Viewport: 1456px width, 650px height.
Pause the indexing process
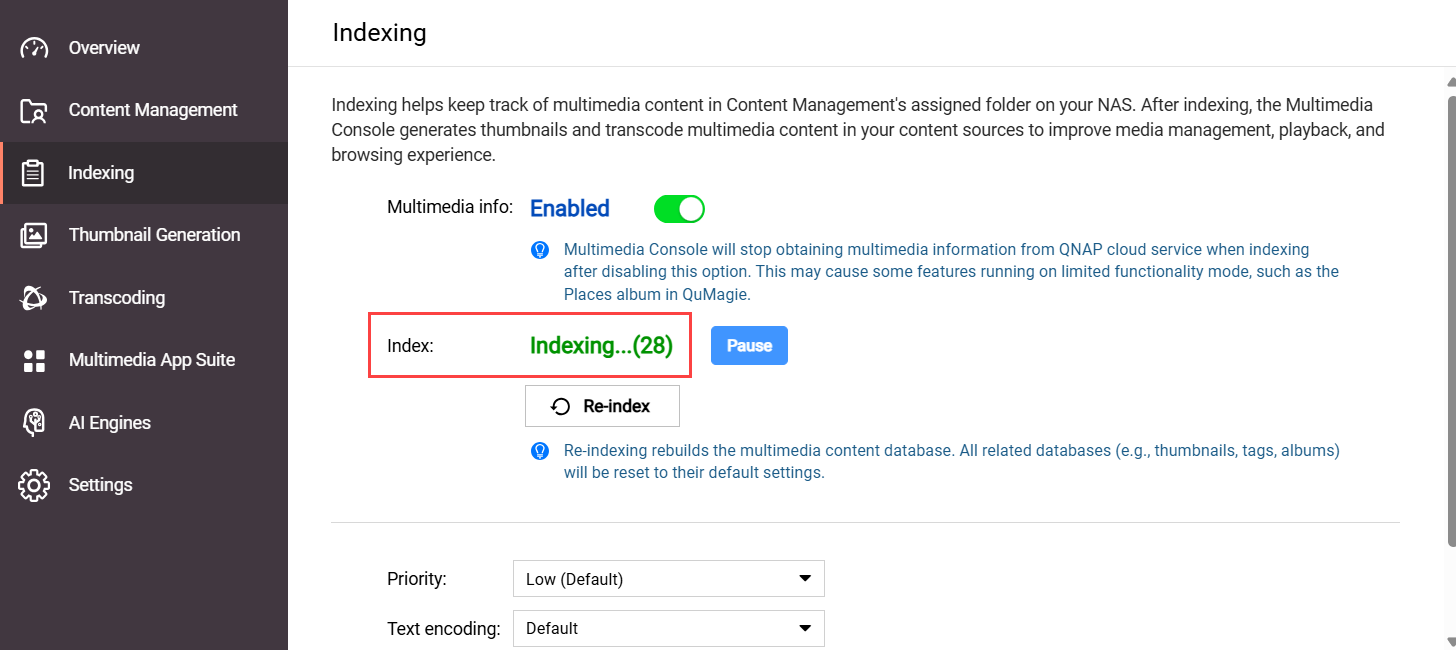(749, 346)
